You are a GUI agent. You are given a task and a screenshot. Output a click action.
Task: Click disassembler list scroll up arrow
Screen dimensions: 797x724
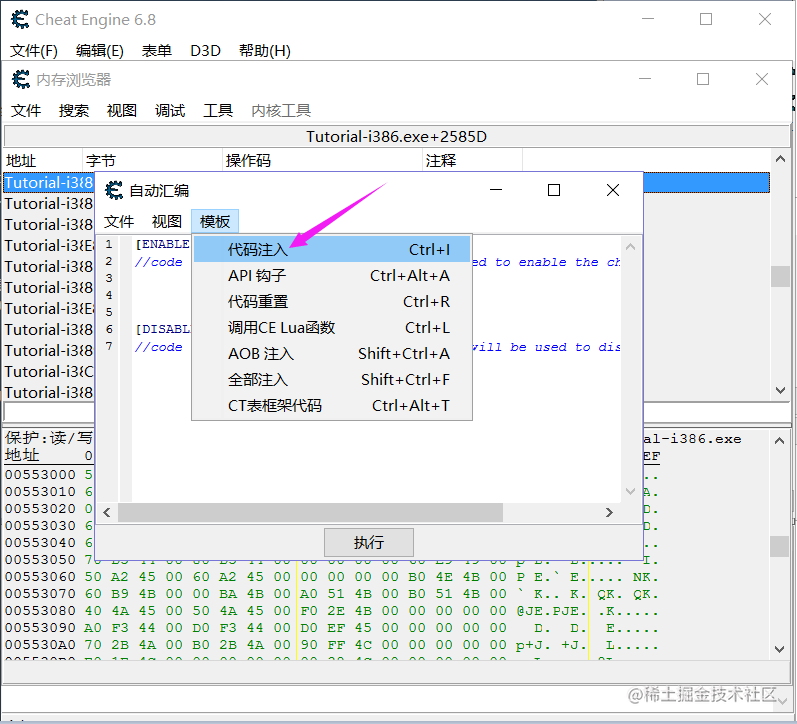pyautogui.click(x=780, y=159)
